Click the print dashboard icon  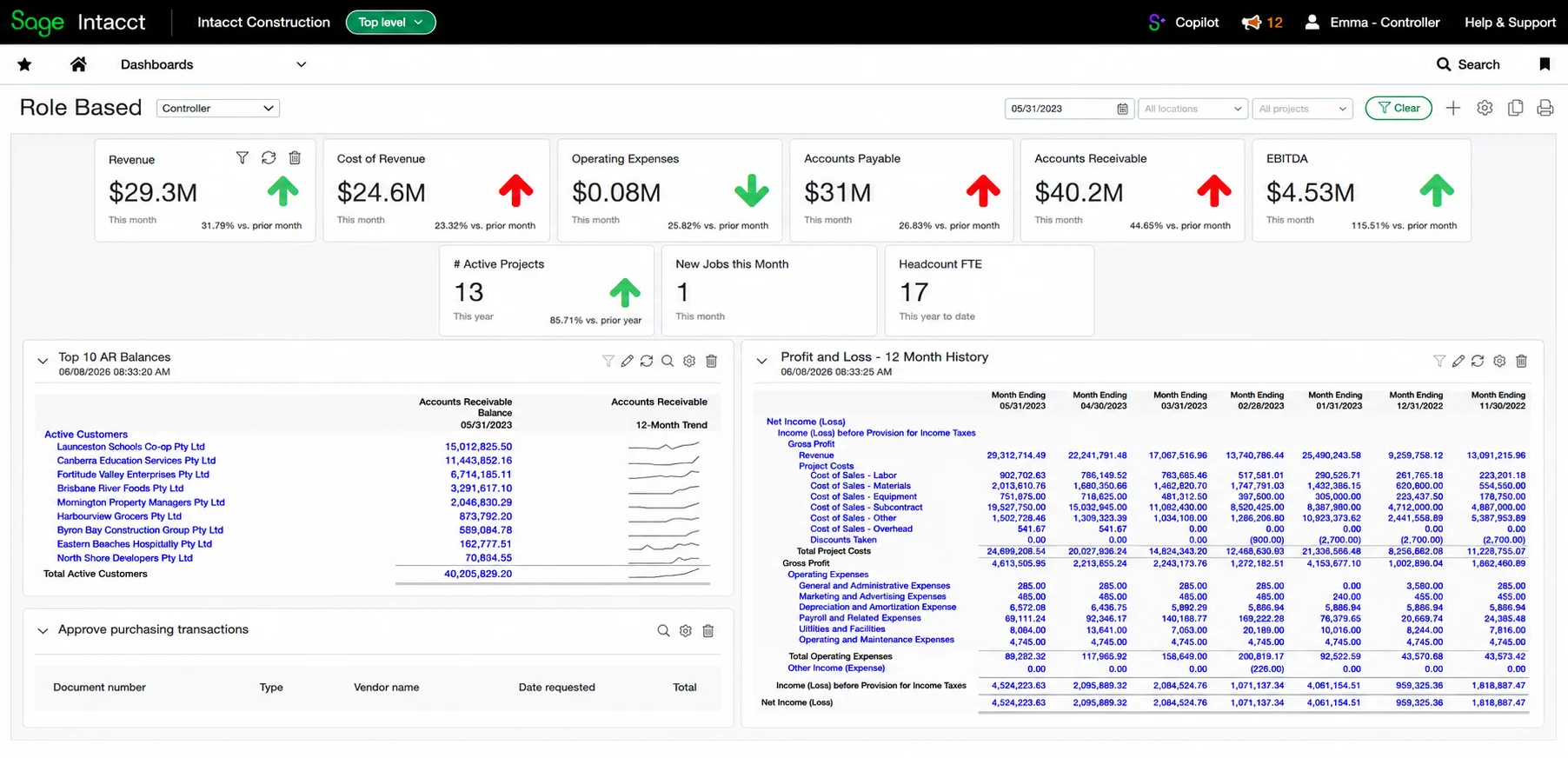coord(1545,109)
